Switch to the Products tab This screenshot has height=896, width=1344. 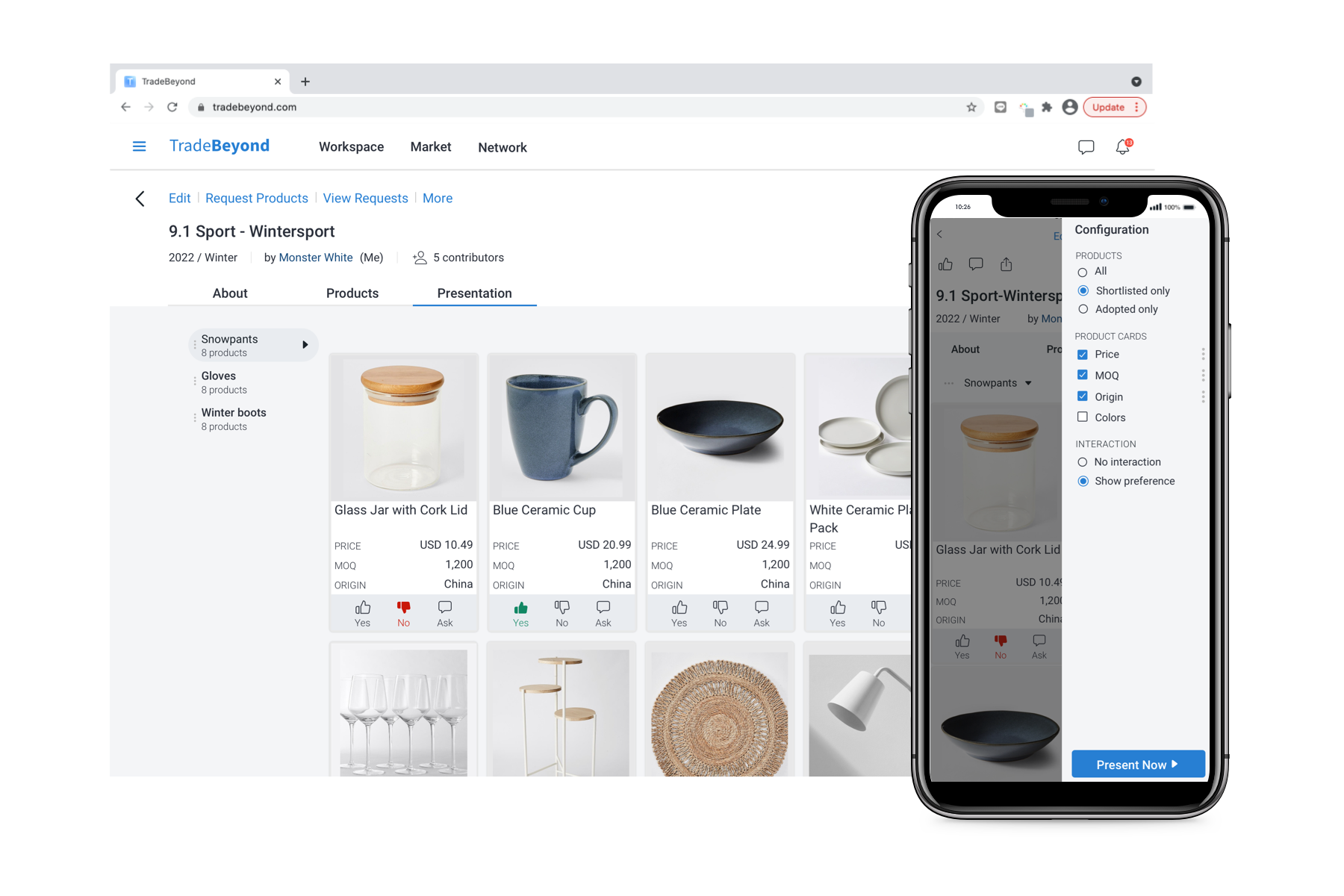[352, 293]
